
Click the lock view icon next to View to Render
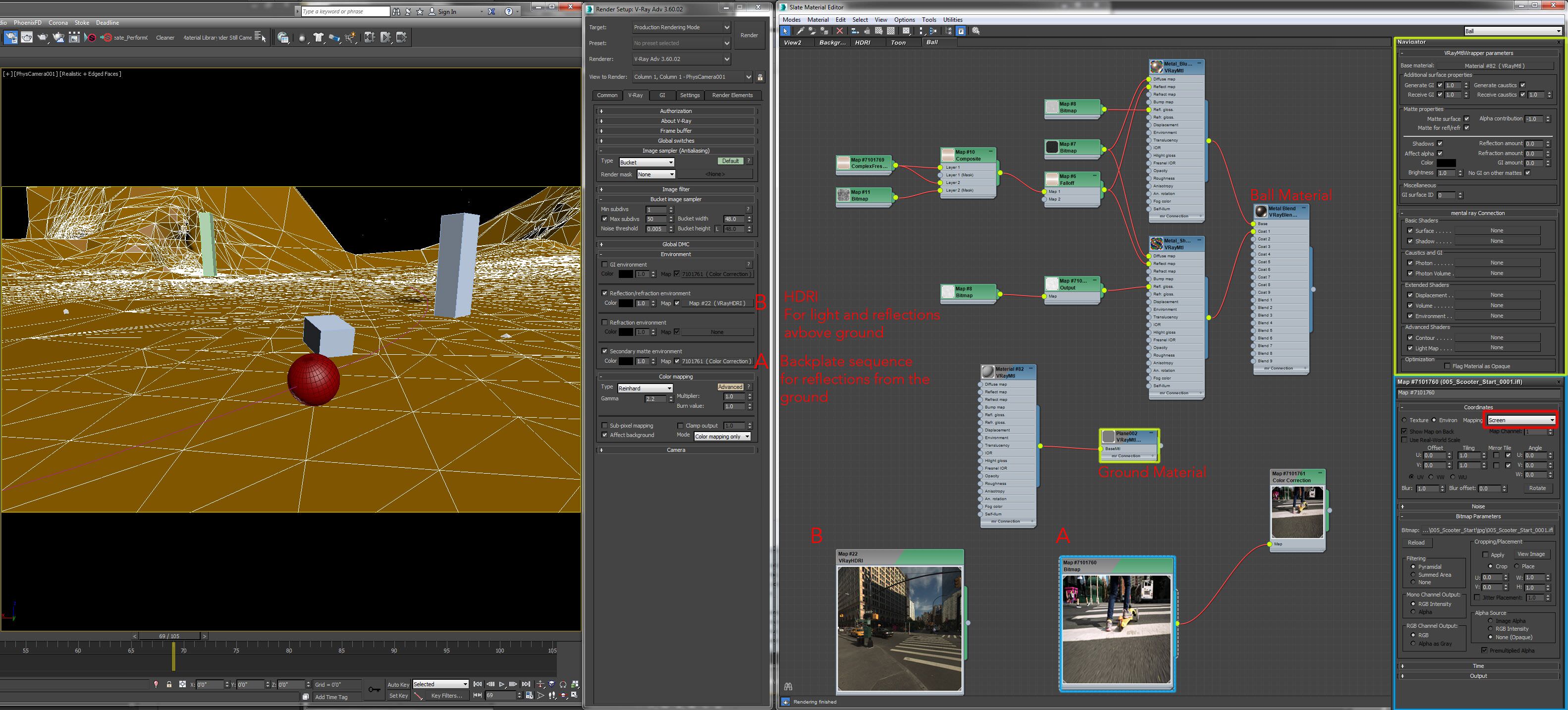tap(759, 77)
